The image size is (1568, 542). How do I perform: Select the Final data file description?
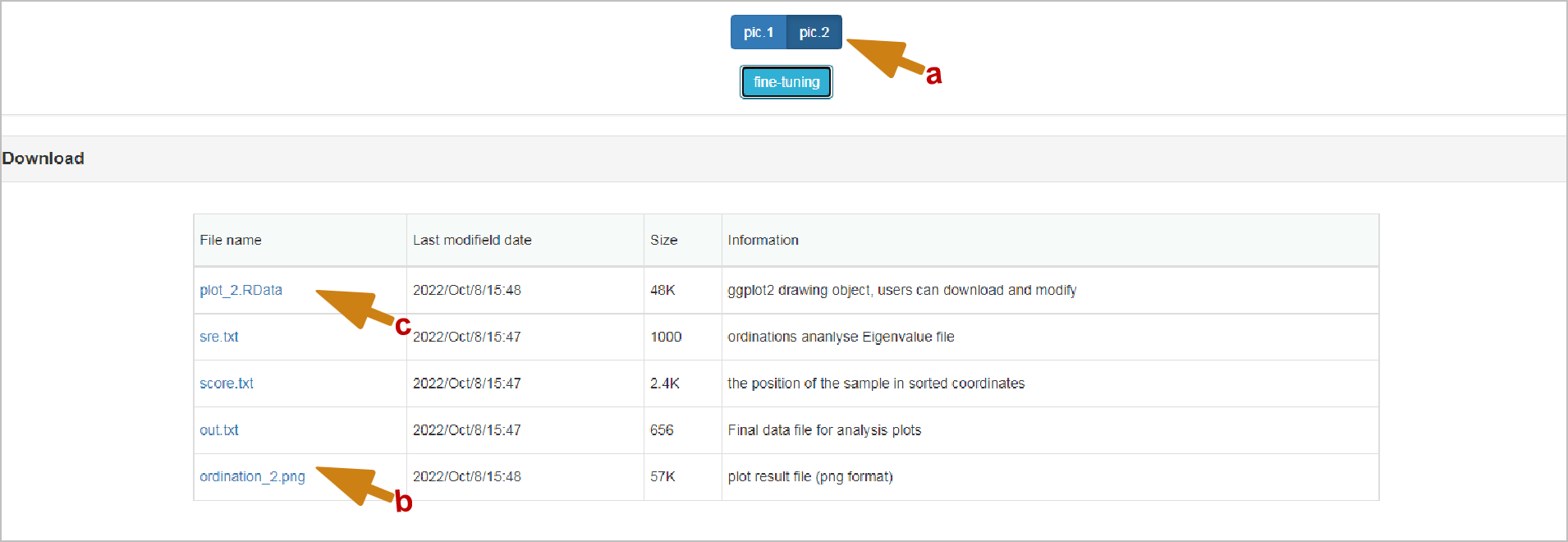(824, 430)
